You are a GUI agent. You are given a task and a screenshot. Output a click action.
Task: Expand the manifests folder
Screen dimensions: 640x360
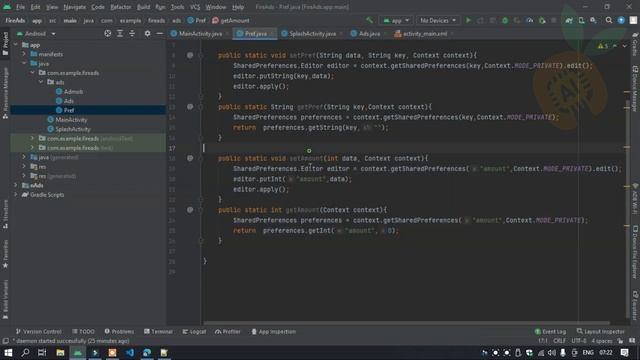tap(24, 54)
